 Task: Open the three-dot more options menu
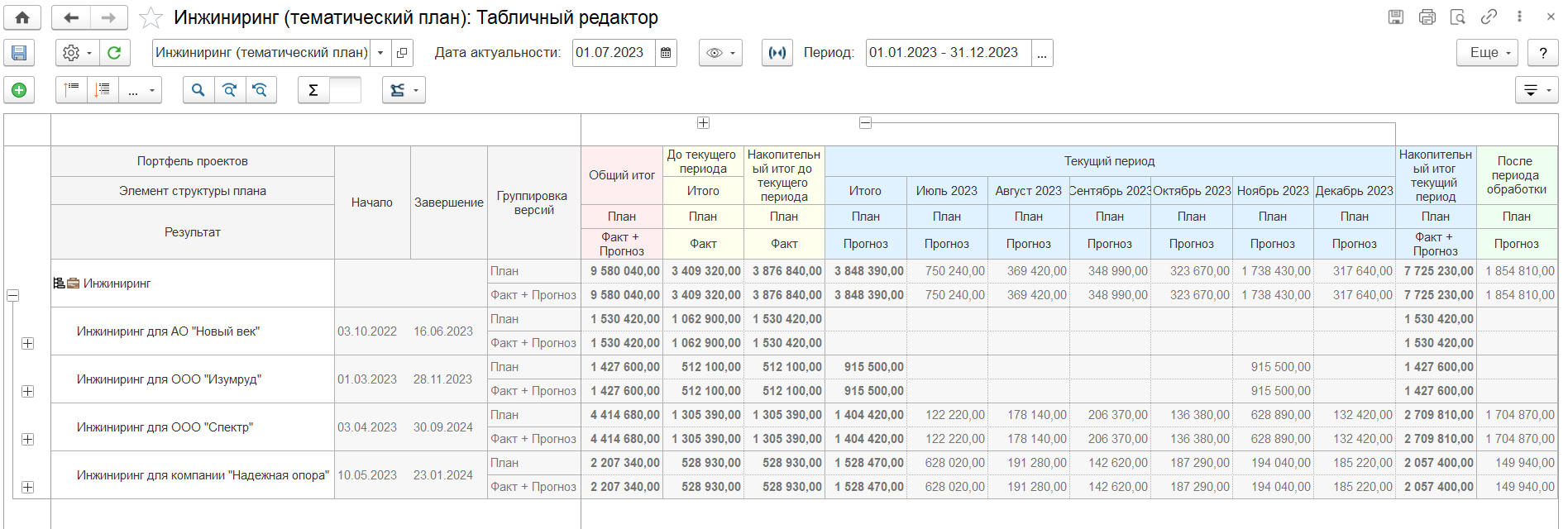(1519, 17)
